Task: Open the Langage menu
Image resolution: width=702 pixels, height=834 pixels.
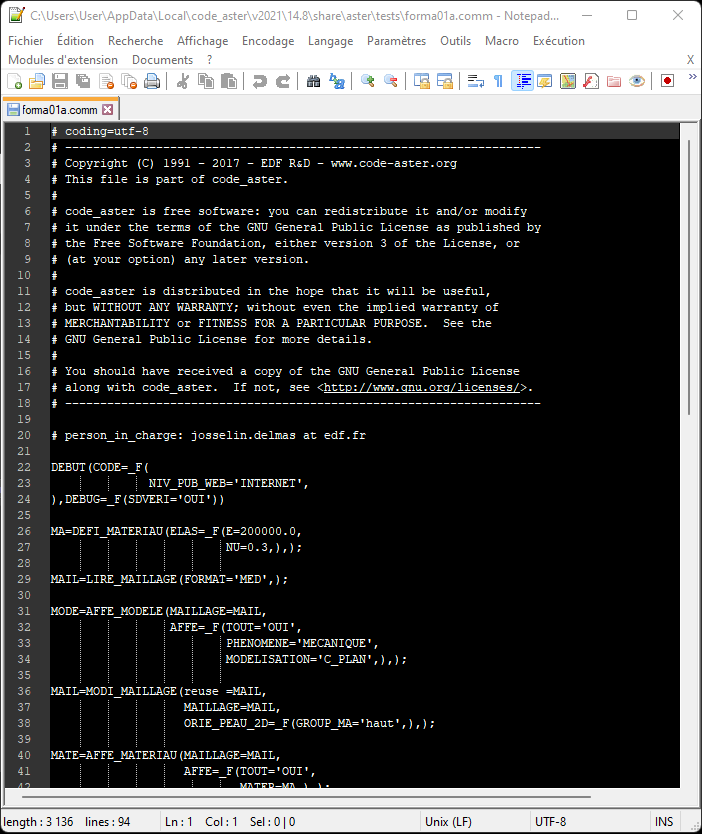Action: tap(330, 41)
